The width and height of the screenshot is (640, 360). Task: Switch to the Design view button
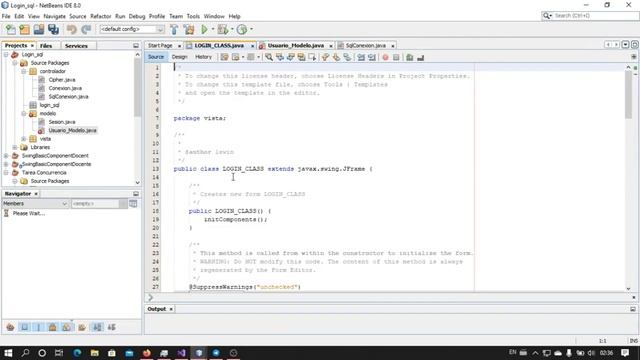tap(179, 57)
